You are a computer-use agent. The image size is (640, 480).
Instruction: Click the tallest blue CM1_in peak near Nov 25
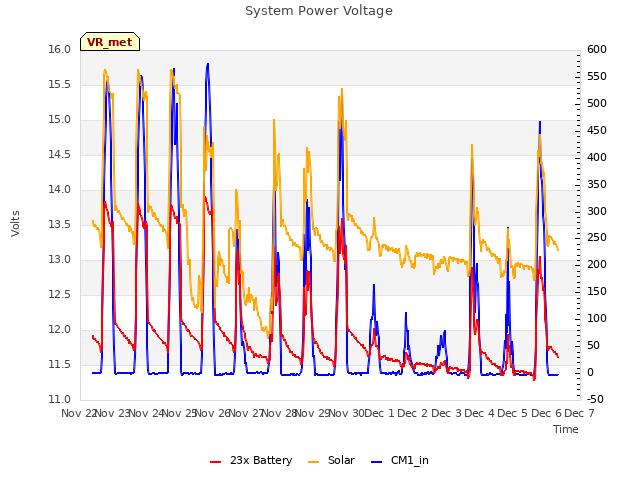[208, 64]
